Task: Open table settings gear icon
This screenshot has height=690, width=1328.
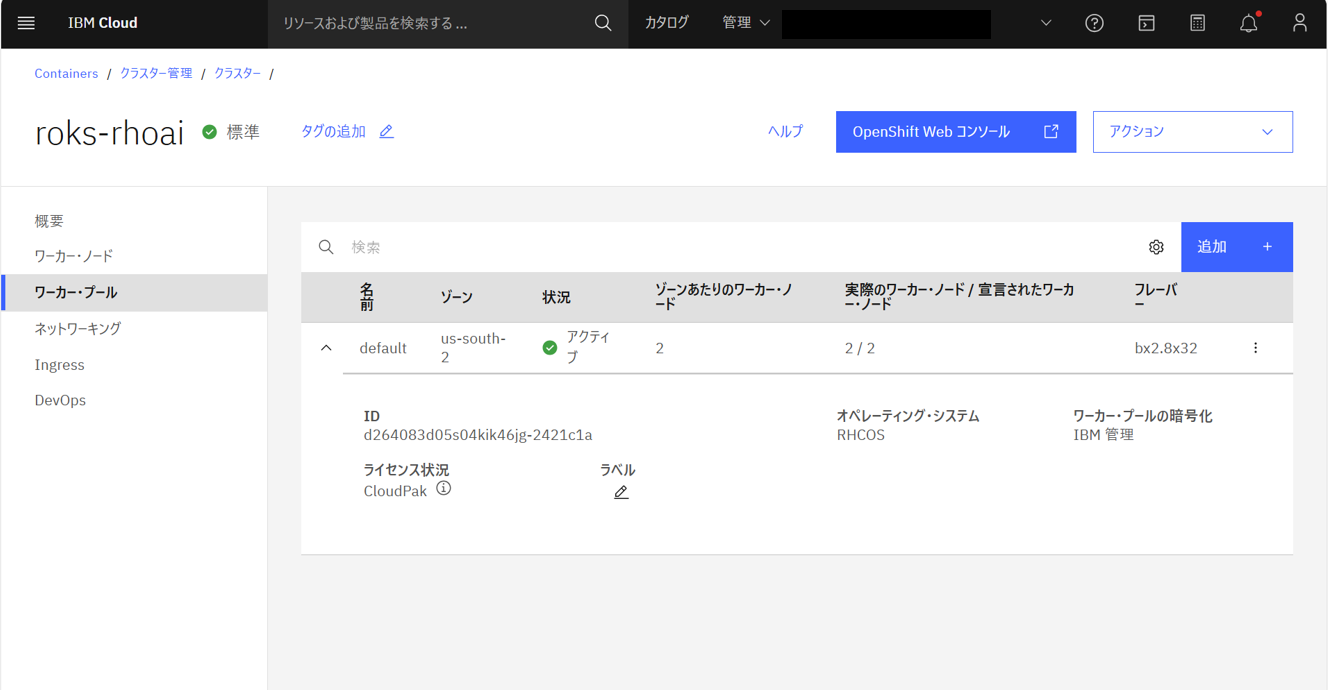Action: (1156, 247)
